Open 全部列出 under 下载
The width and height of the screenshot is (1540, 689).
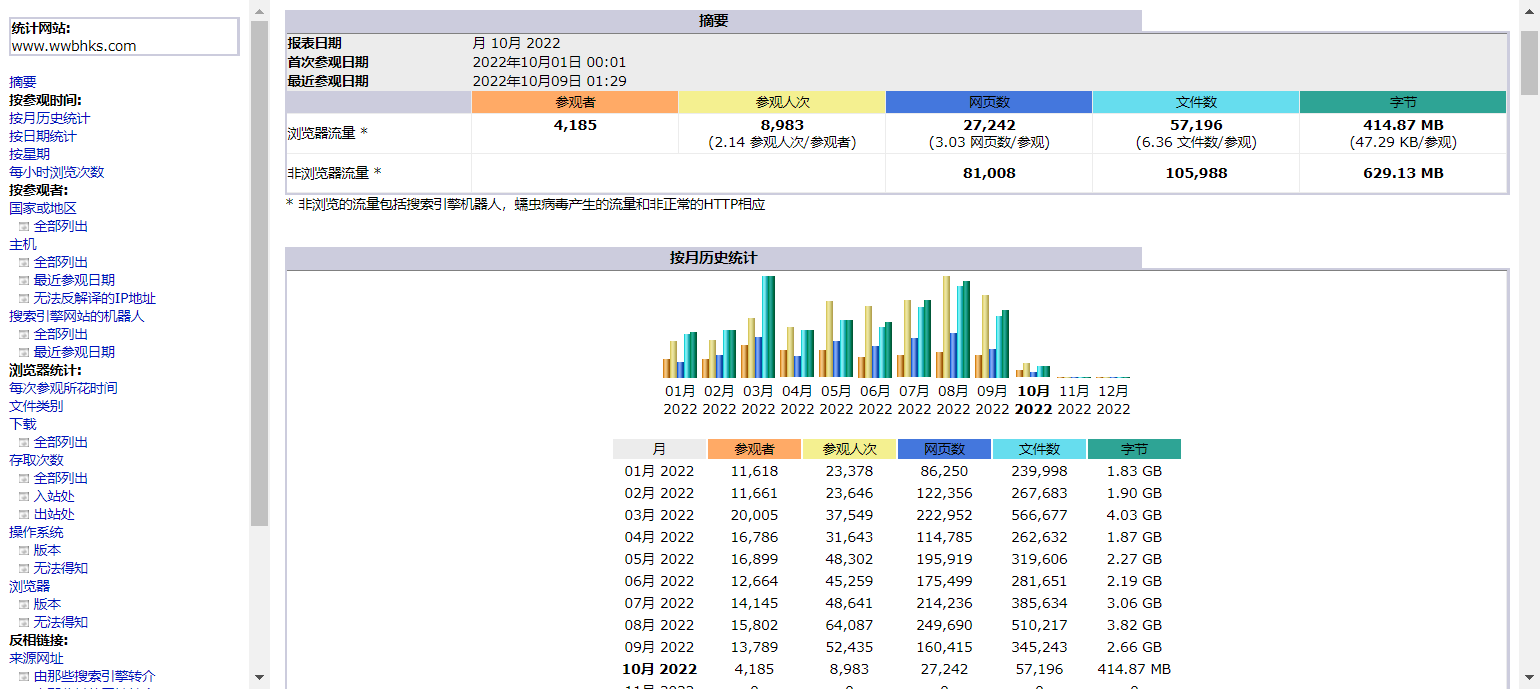pos(61,442)
